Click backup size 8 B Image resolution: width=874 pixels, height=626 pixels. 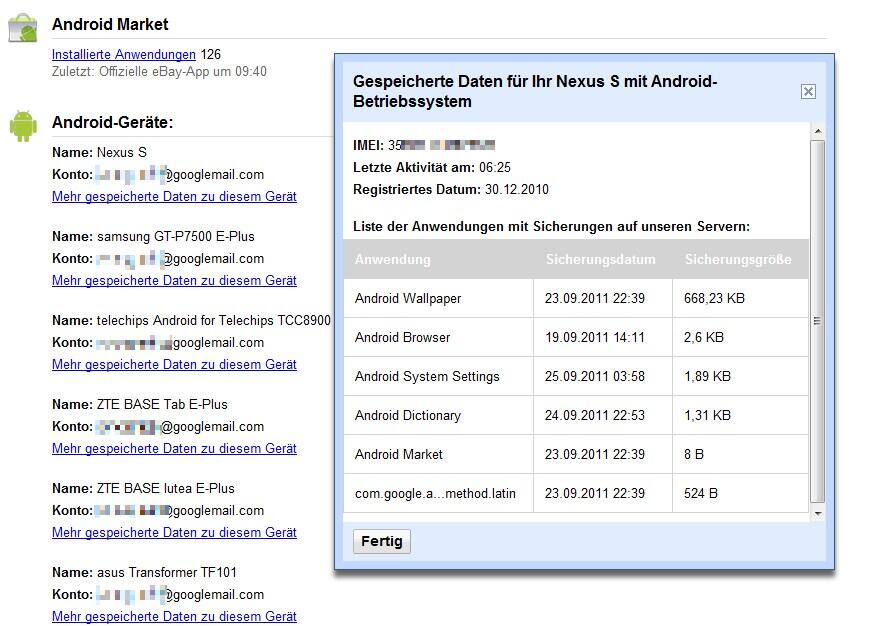tap(694, 455)
